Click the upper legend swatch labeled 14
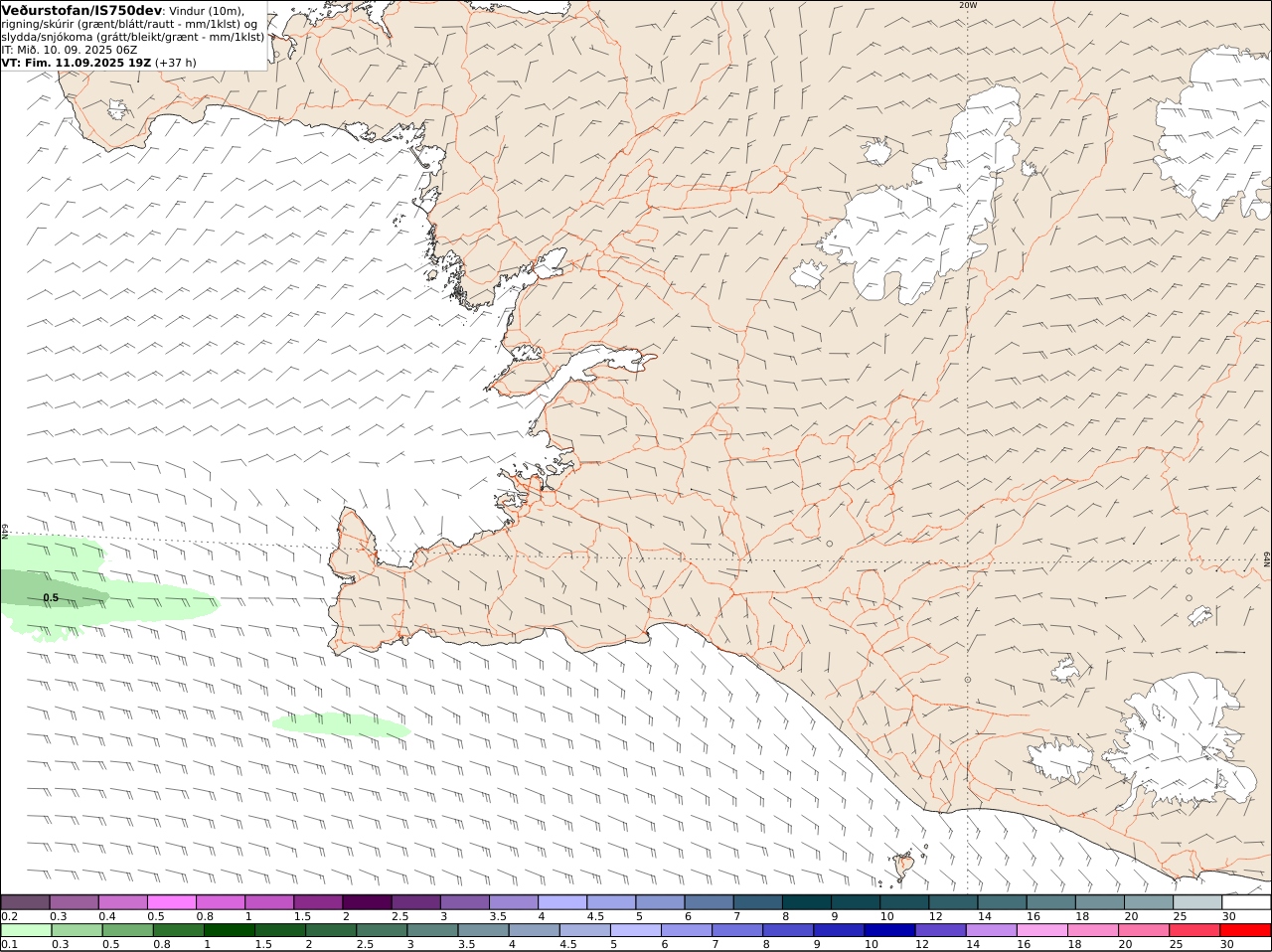Screen dimensions: 1272x952 tap(1002, 902)
